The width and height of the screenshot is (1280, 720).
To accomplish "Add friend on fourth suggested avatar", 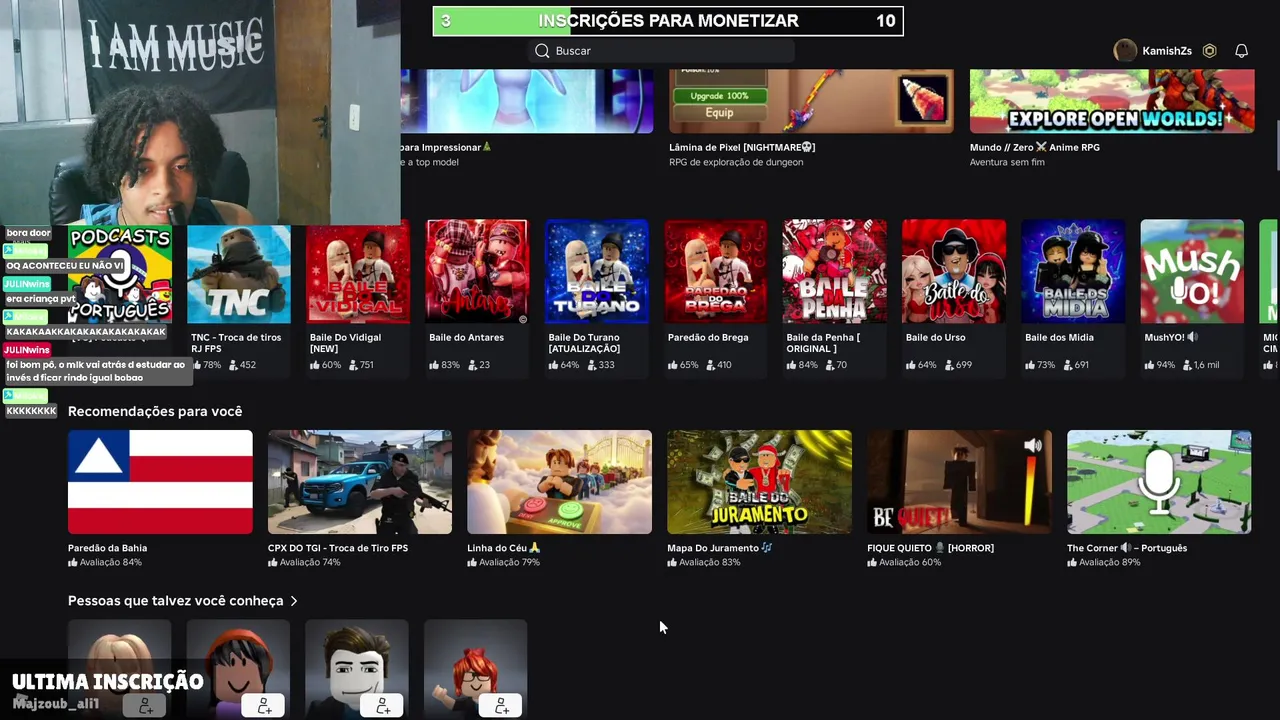I will pos(502,706).
